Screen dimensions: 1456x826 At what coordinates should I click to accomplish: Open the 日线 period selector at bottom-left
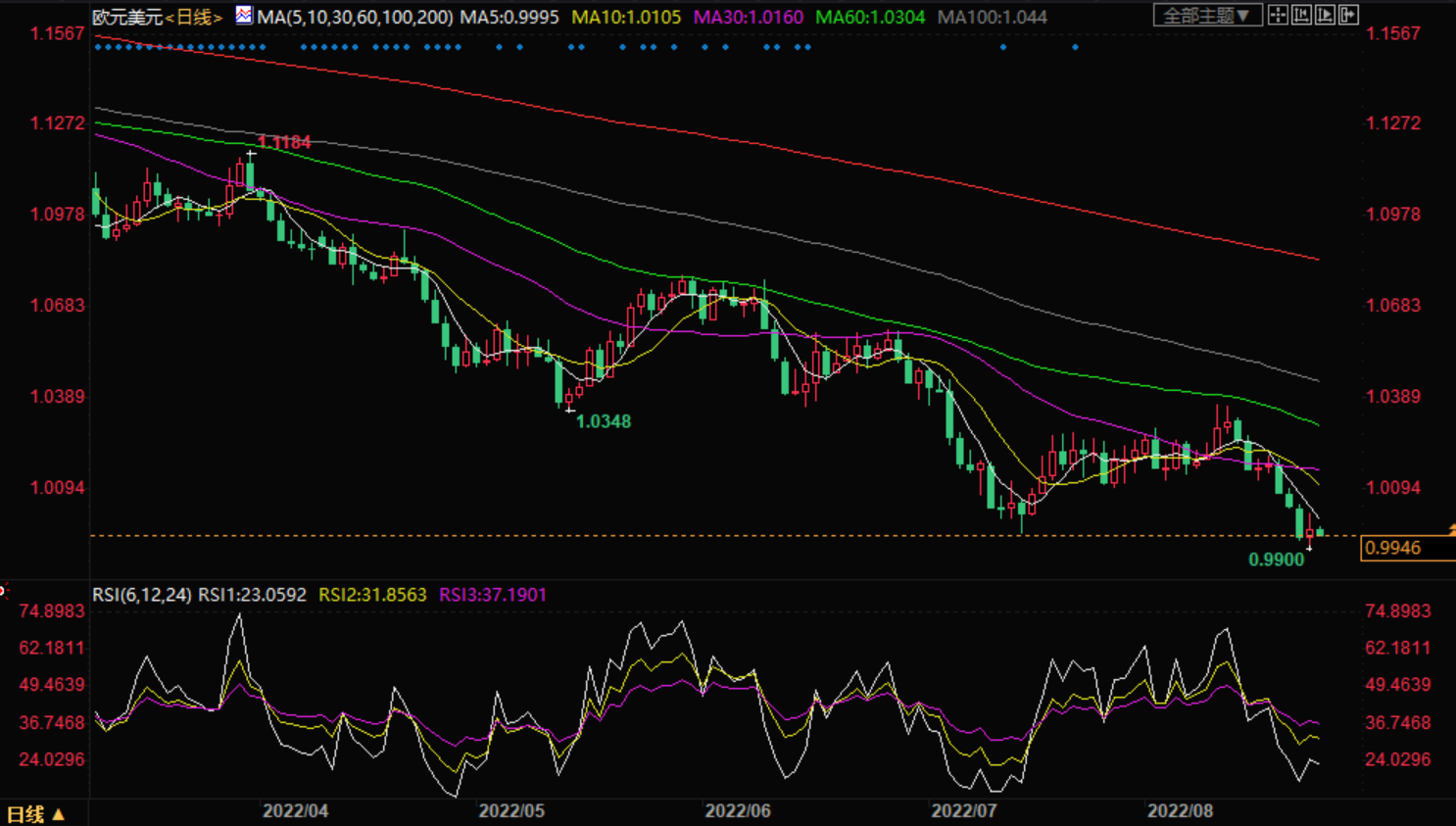coord(35,814)
